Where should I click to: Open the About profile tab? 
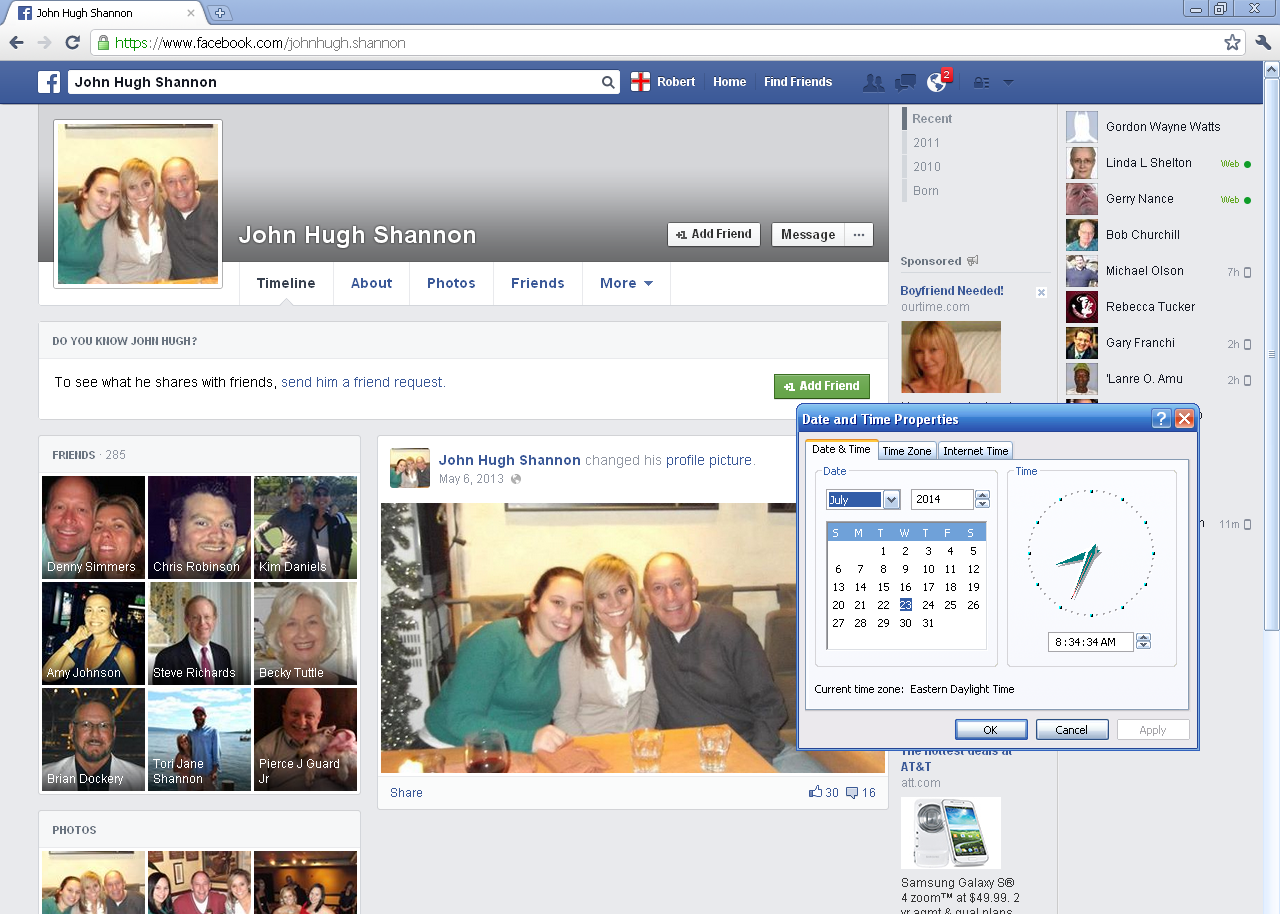(x=371, y=283)
